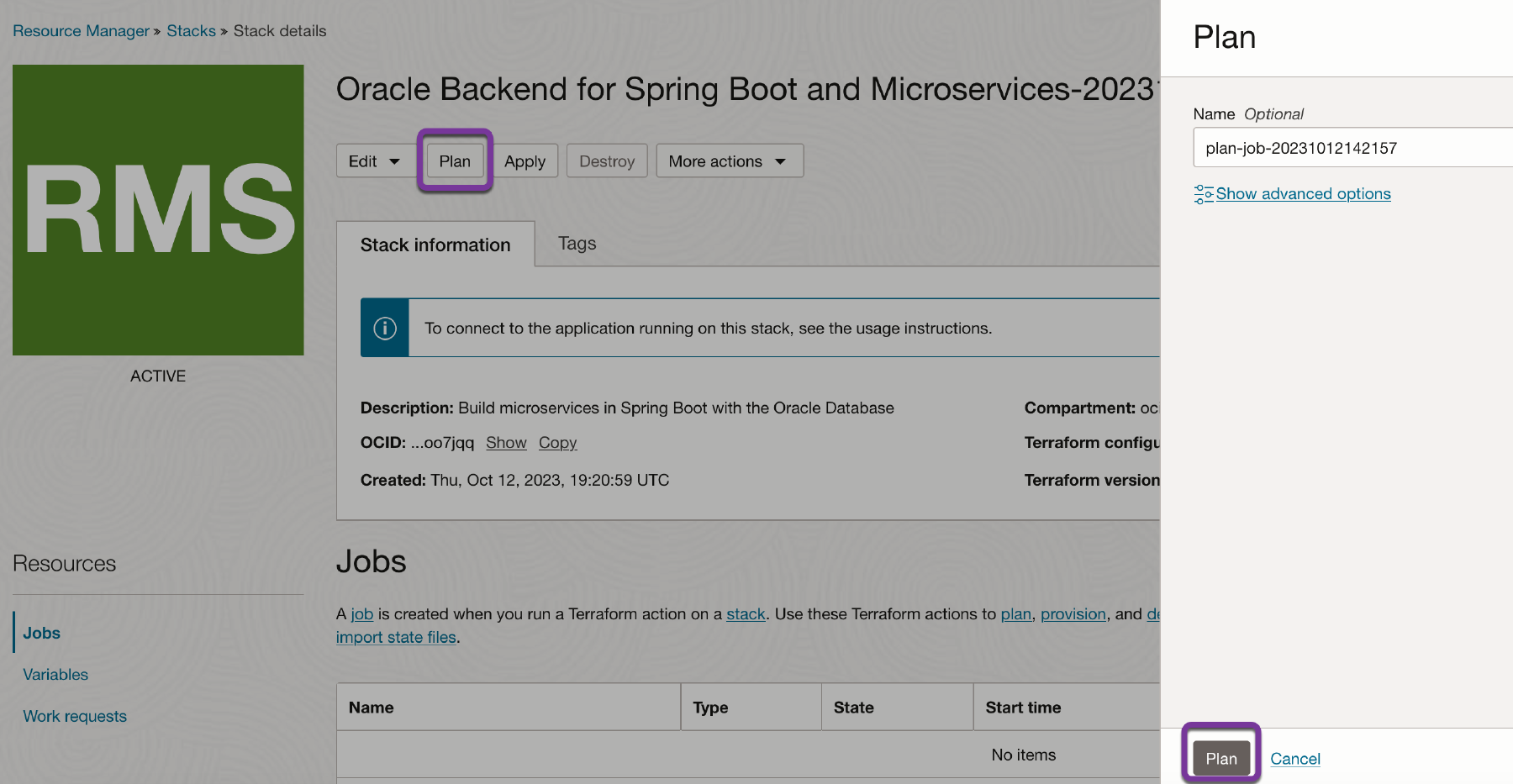Open Variables in the Resources list
Image resolution: width=1513 pixels, height=784 pixels.
(55, 675)
